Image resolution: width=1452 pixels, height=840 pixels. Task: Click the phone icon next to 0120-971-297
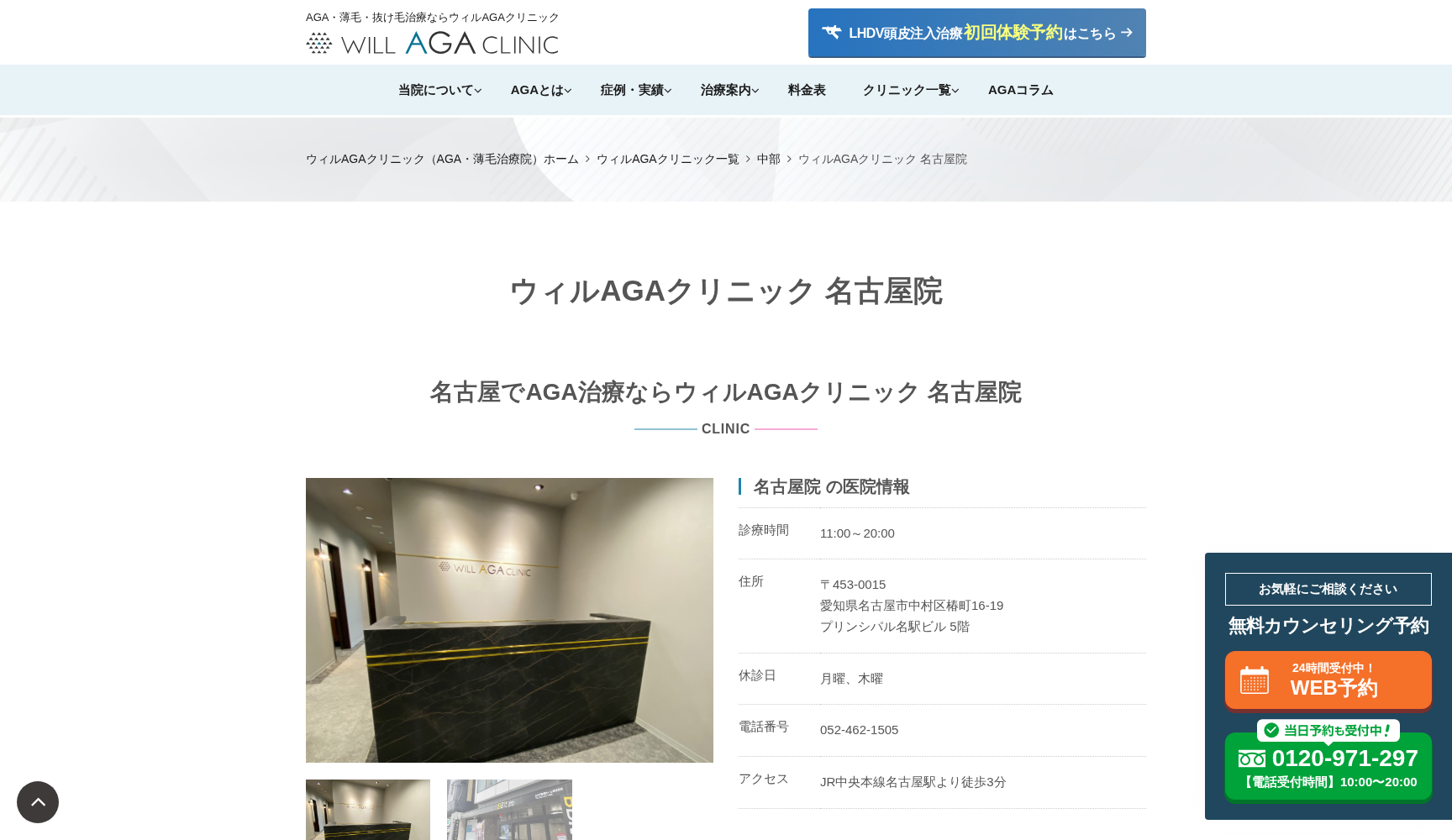point(1254,758)
